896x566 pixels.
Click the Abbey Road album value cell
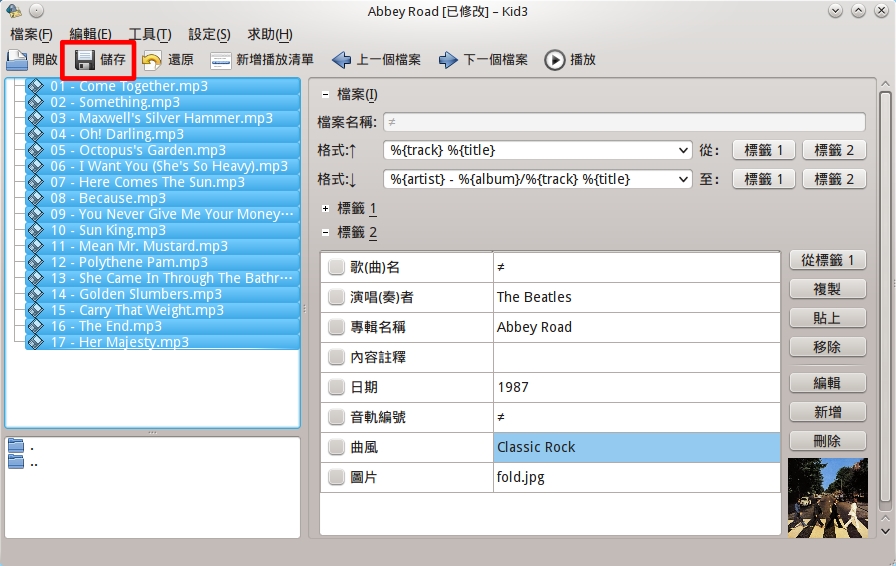click(x=637, y=327)
